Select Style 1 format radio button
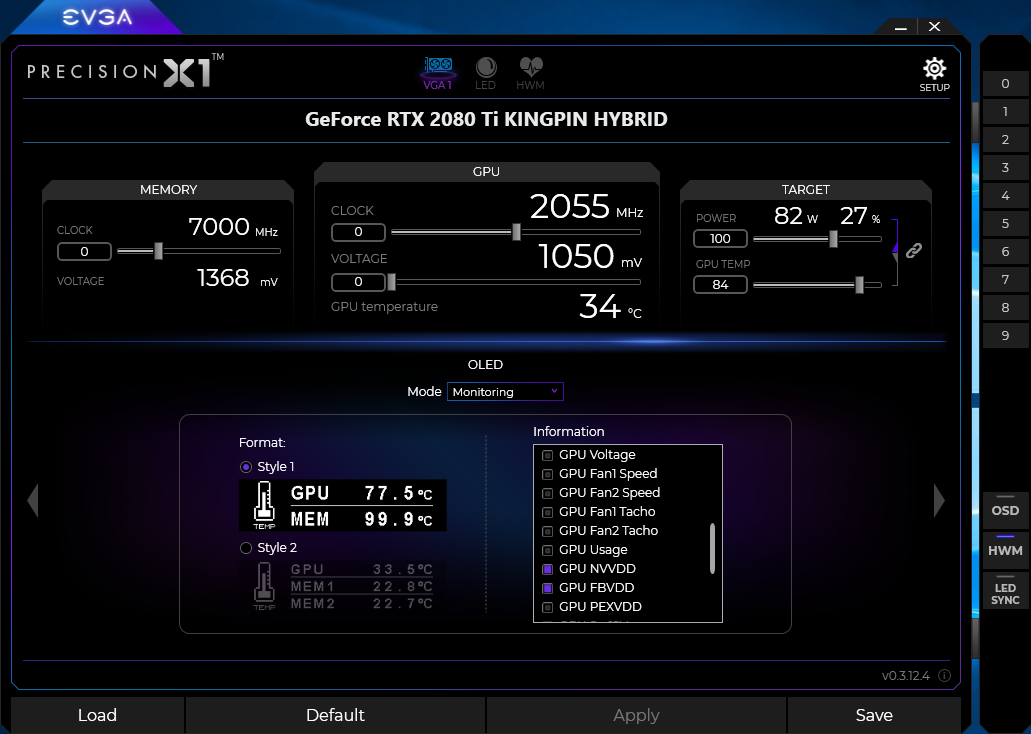The image size is (1031, 734). (246, 467)
